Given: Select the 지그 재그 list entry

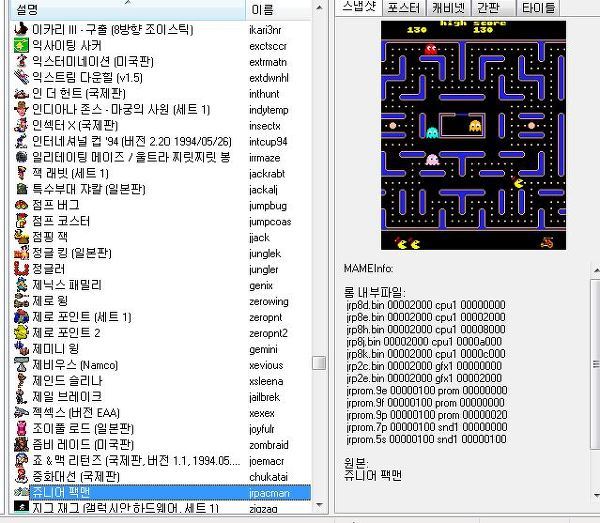Looking at the screenshot, I should [x=163, y=507].
